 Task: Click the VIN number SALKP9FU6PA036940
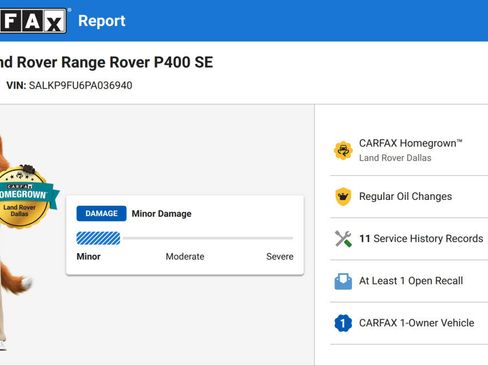click(x=80, y=85)
